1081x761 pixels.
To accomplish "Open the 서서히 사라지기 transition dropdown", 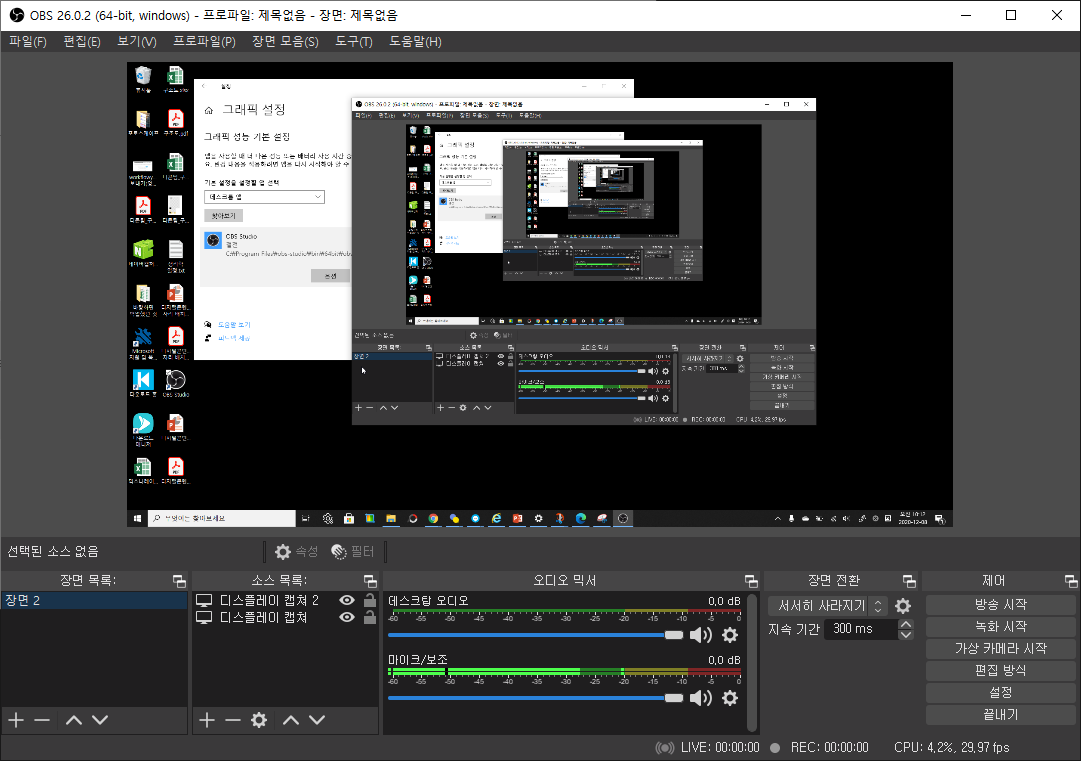I will (828, 606).
